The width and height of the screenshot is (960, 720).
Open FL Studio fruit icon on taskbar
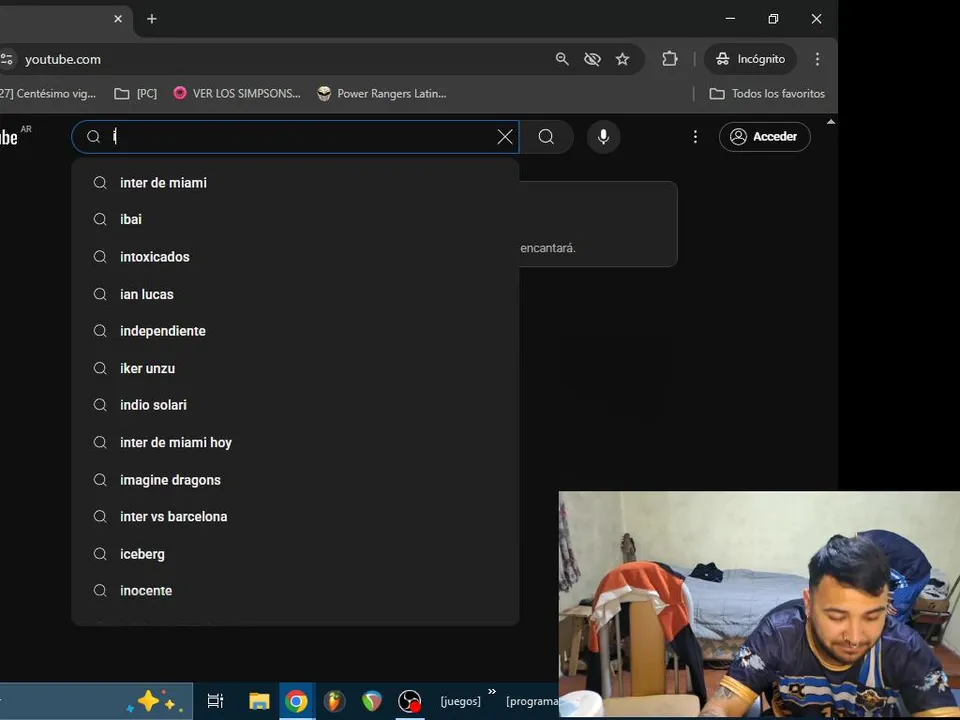point(334,700)
